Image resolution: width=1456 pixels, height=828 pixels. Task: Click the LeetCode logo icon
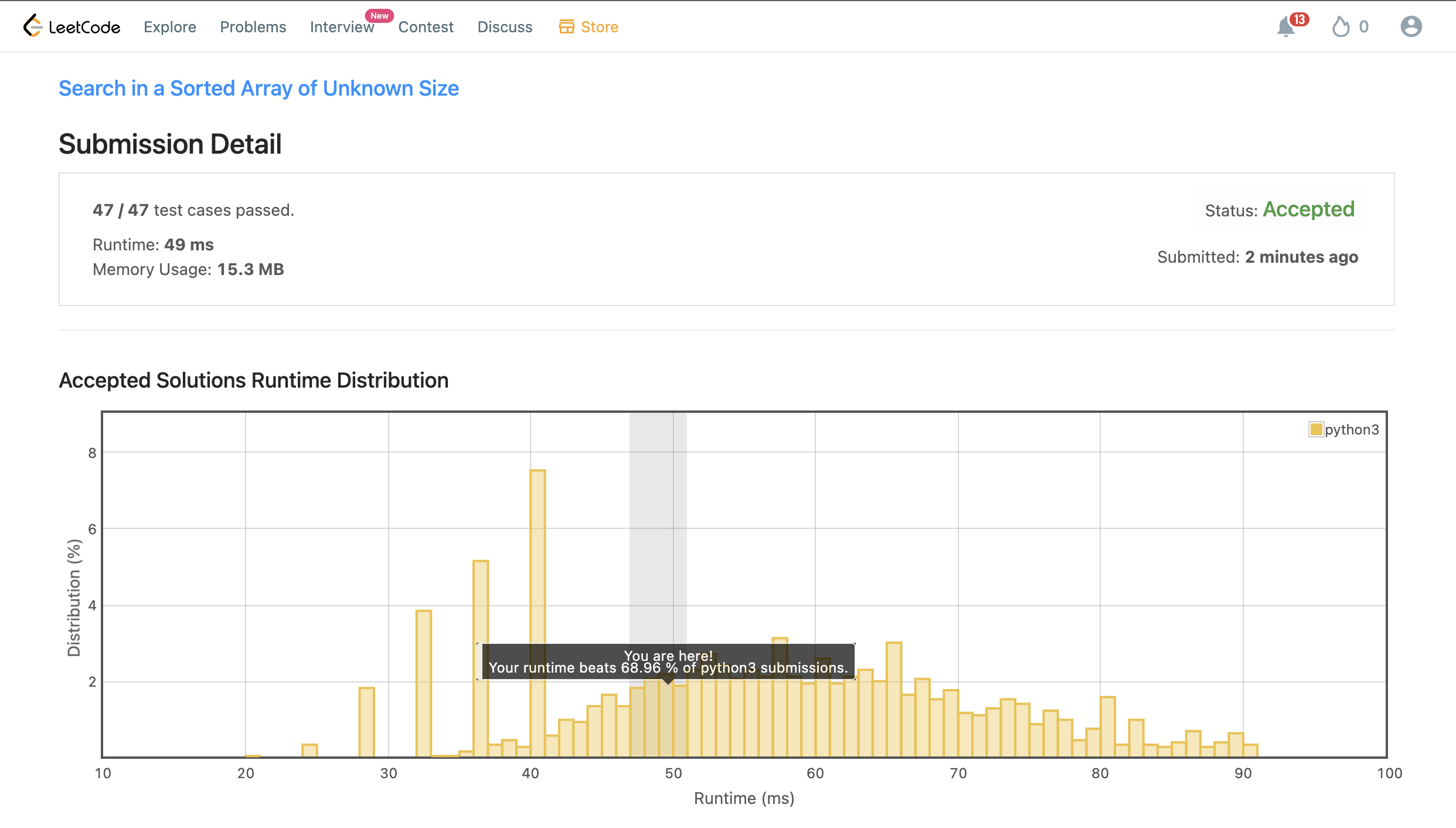coord(33,26)
